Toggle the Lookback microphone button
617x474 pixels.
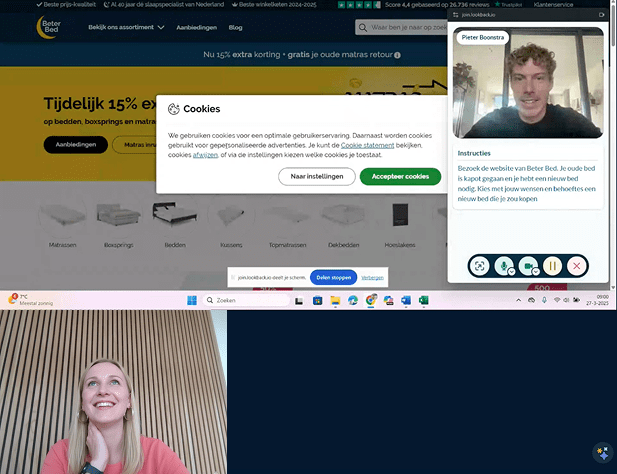503,266
